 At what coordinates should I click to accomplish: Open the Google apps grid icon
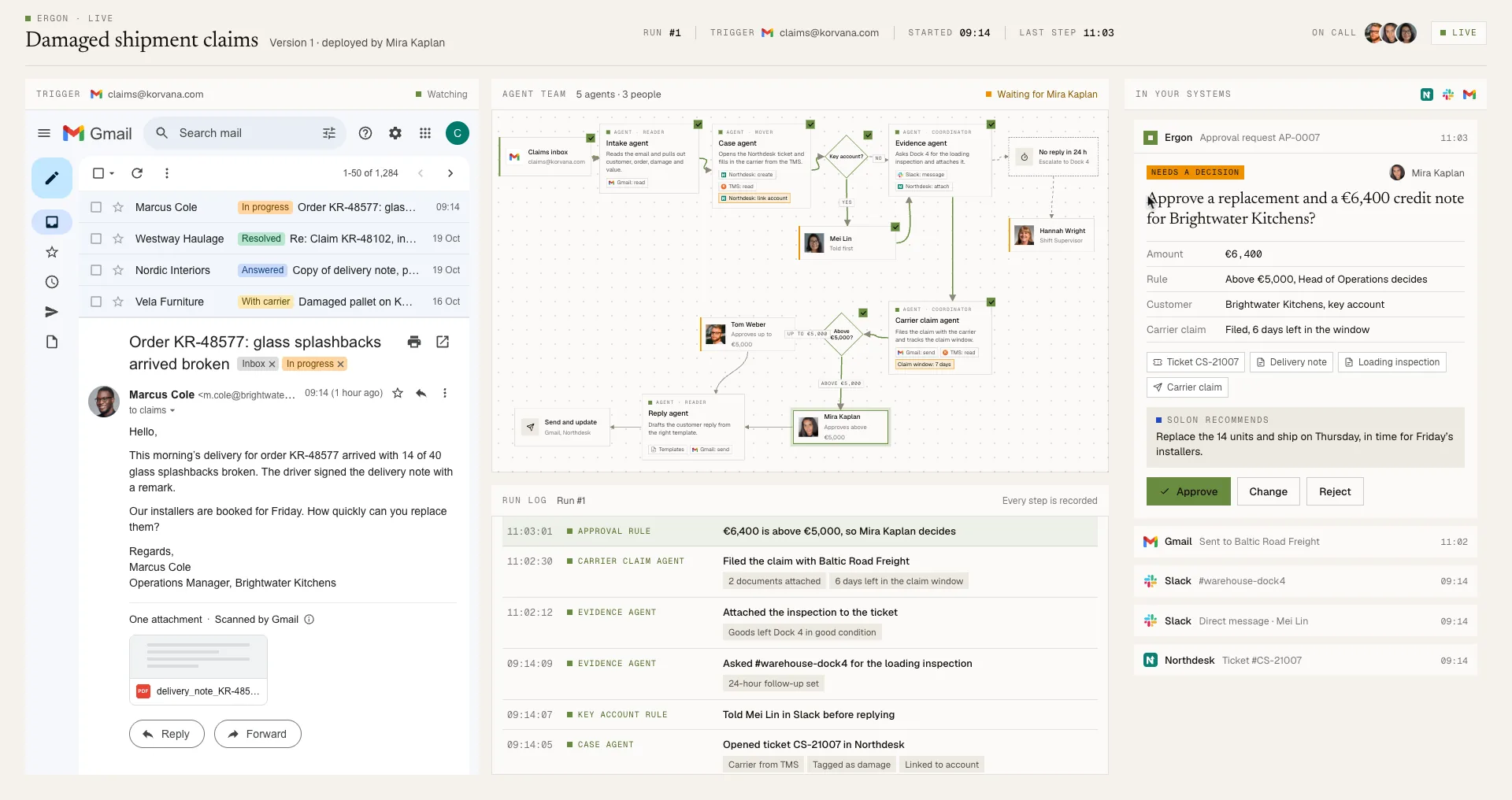[425, 133]
